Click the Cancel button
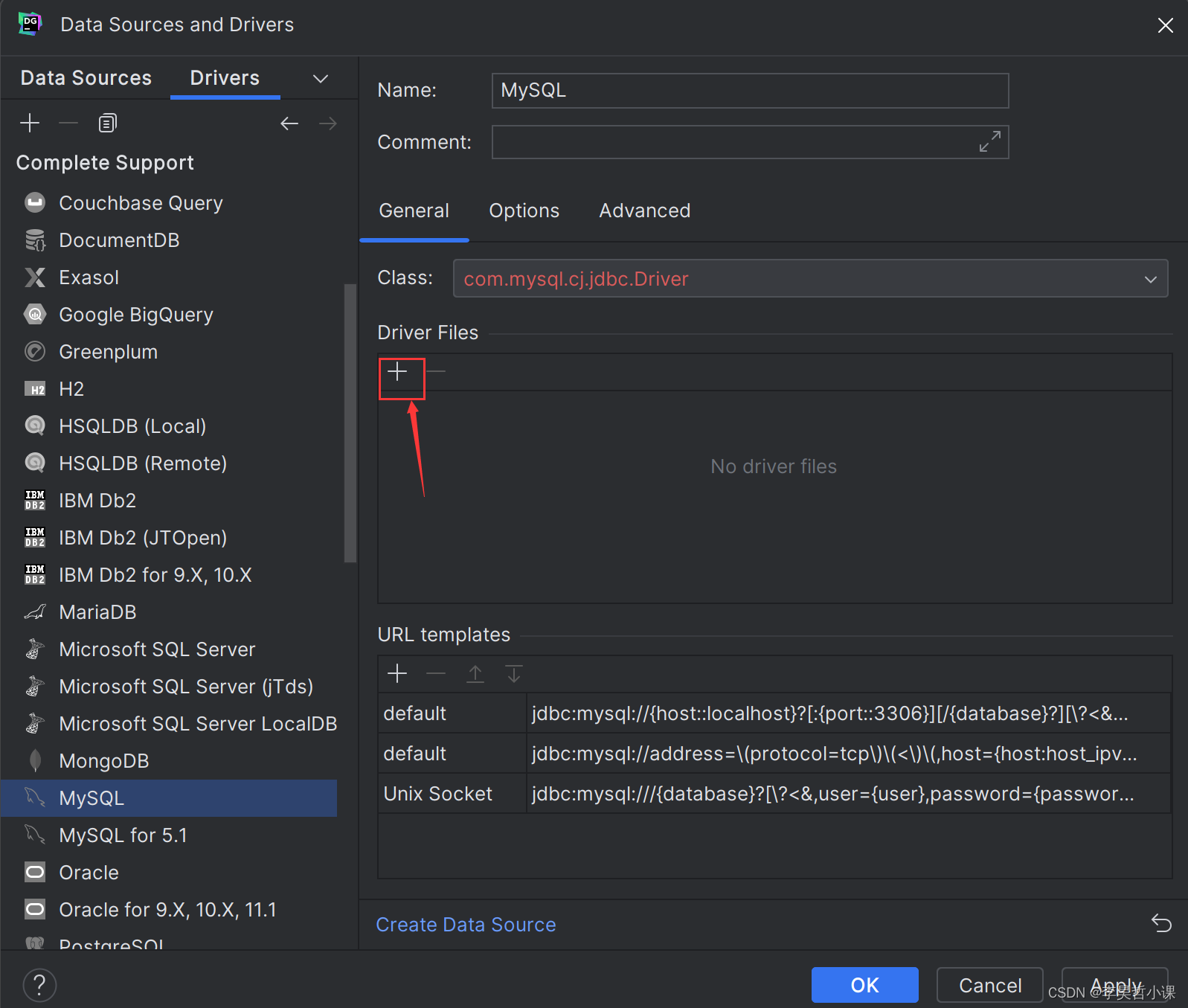Screen dimensions: 1188x1008 [x=990, y=985]
